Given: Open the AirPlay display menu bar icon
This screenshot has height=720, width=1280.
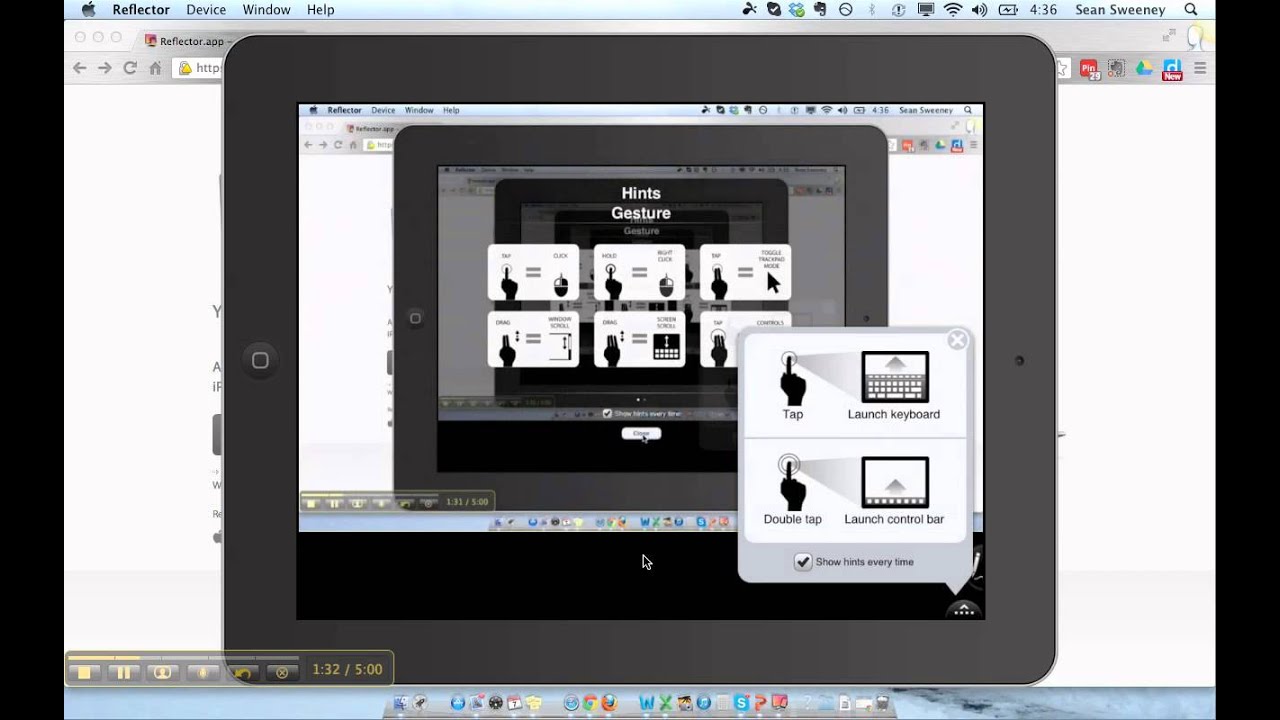Looking at the screenshot, I should tap(926, 10).
